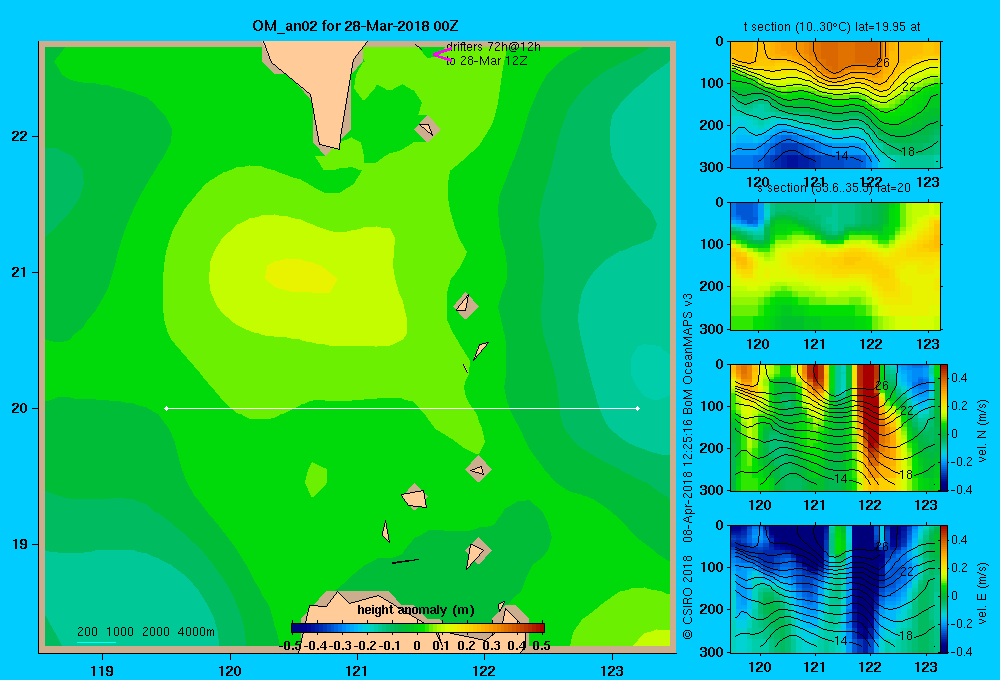Click depth label 100 on salinity section axis

coord(712,244)
